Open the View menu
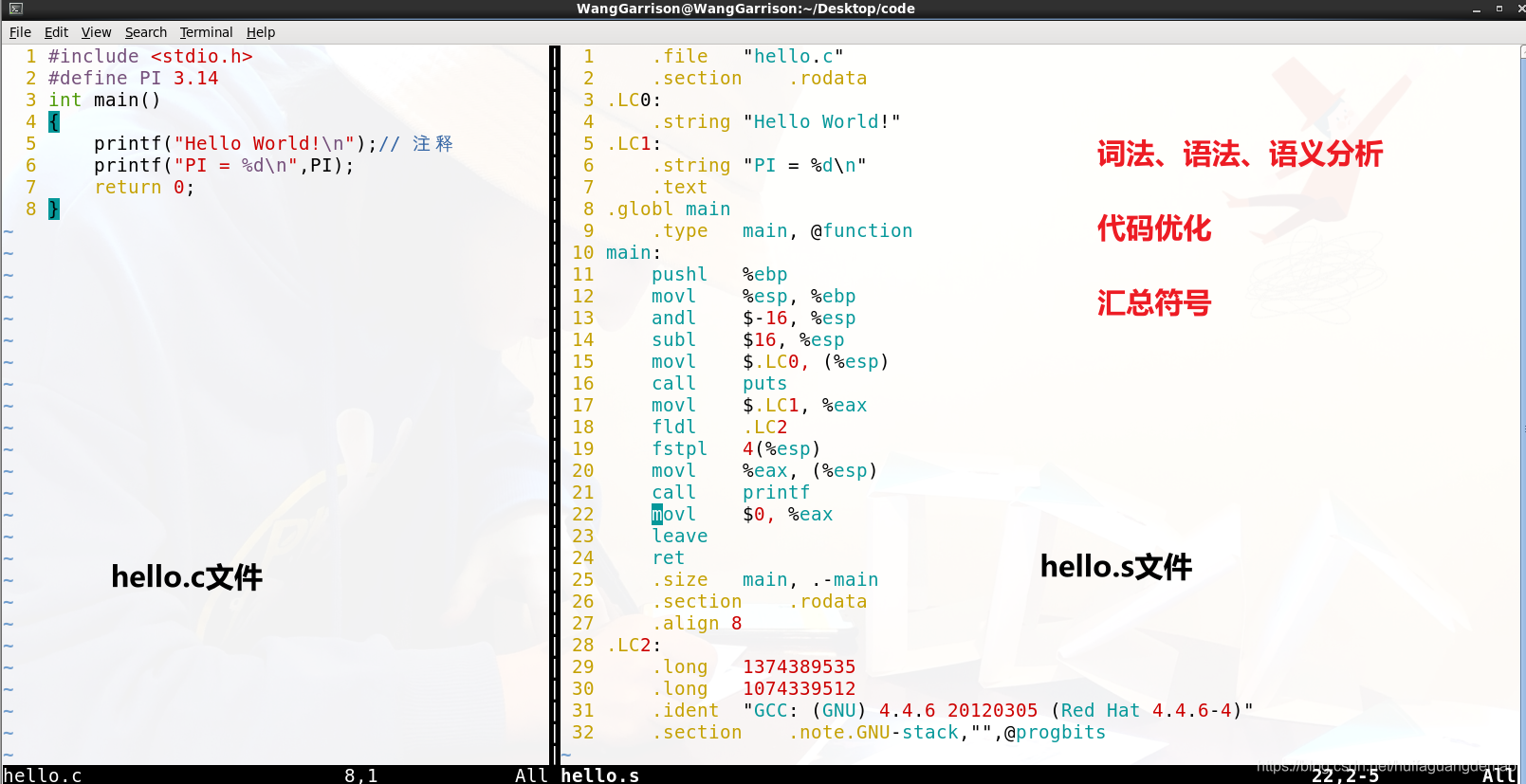Viewport: 1526px width, 784px height. click(x=96, y=32)
